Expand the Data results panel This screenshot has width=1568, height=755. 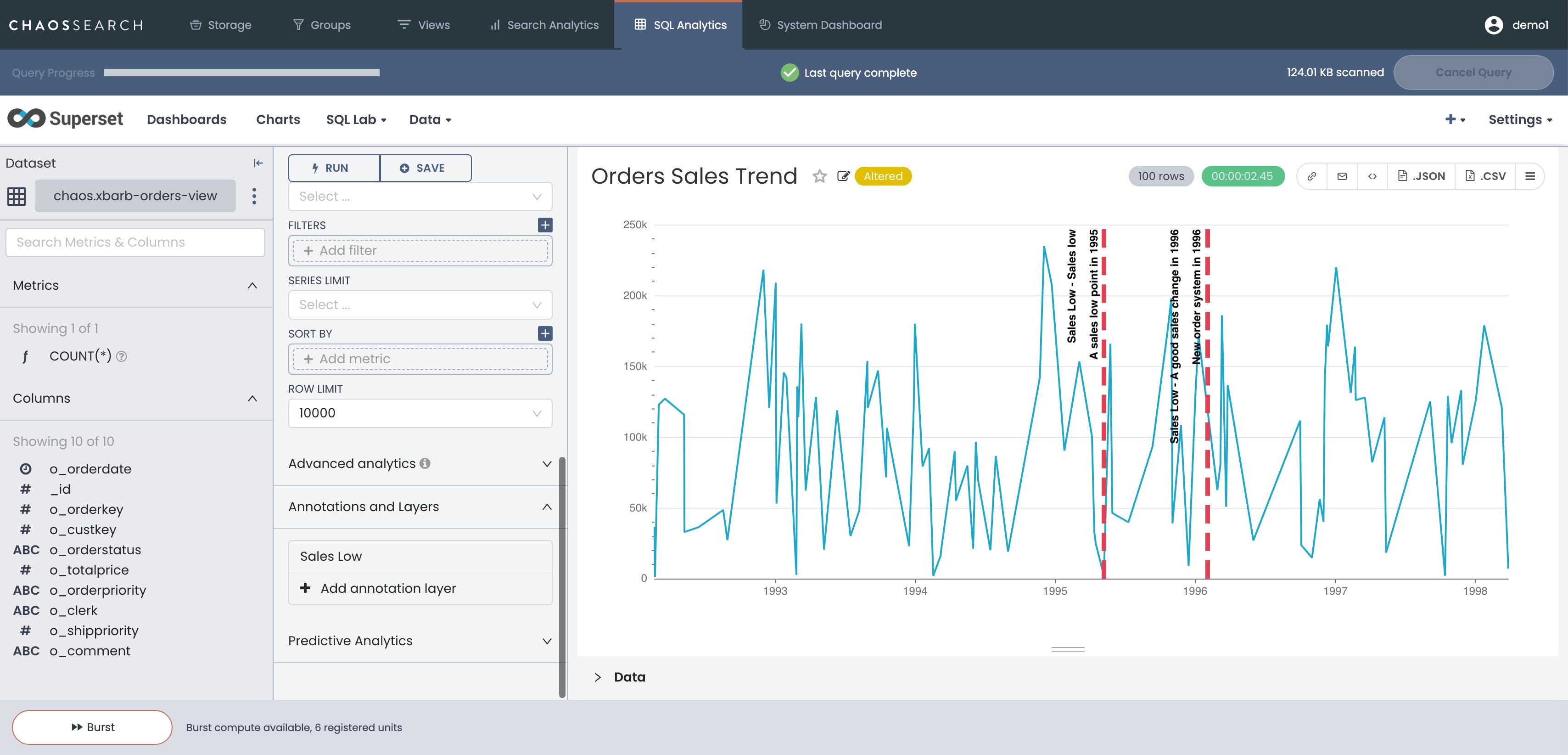pyautogui.click(x=598, y=677)
